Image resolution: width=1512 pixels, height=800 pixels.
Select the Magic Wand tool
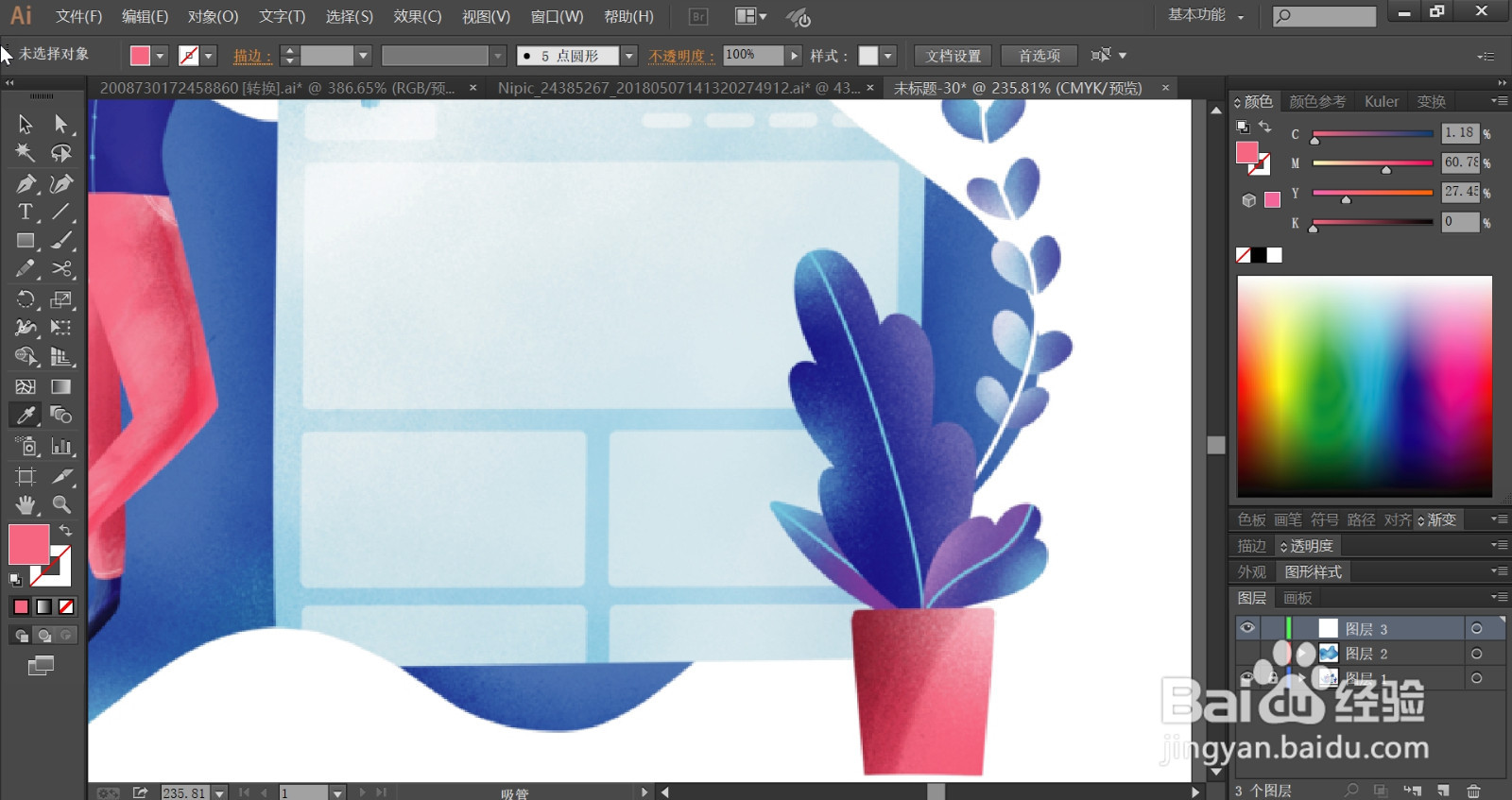coord(26,153)
